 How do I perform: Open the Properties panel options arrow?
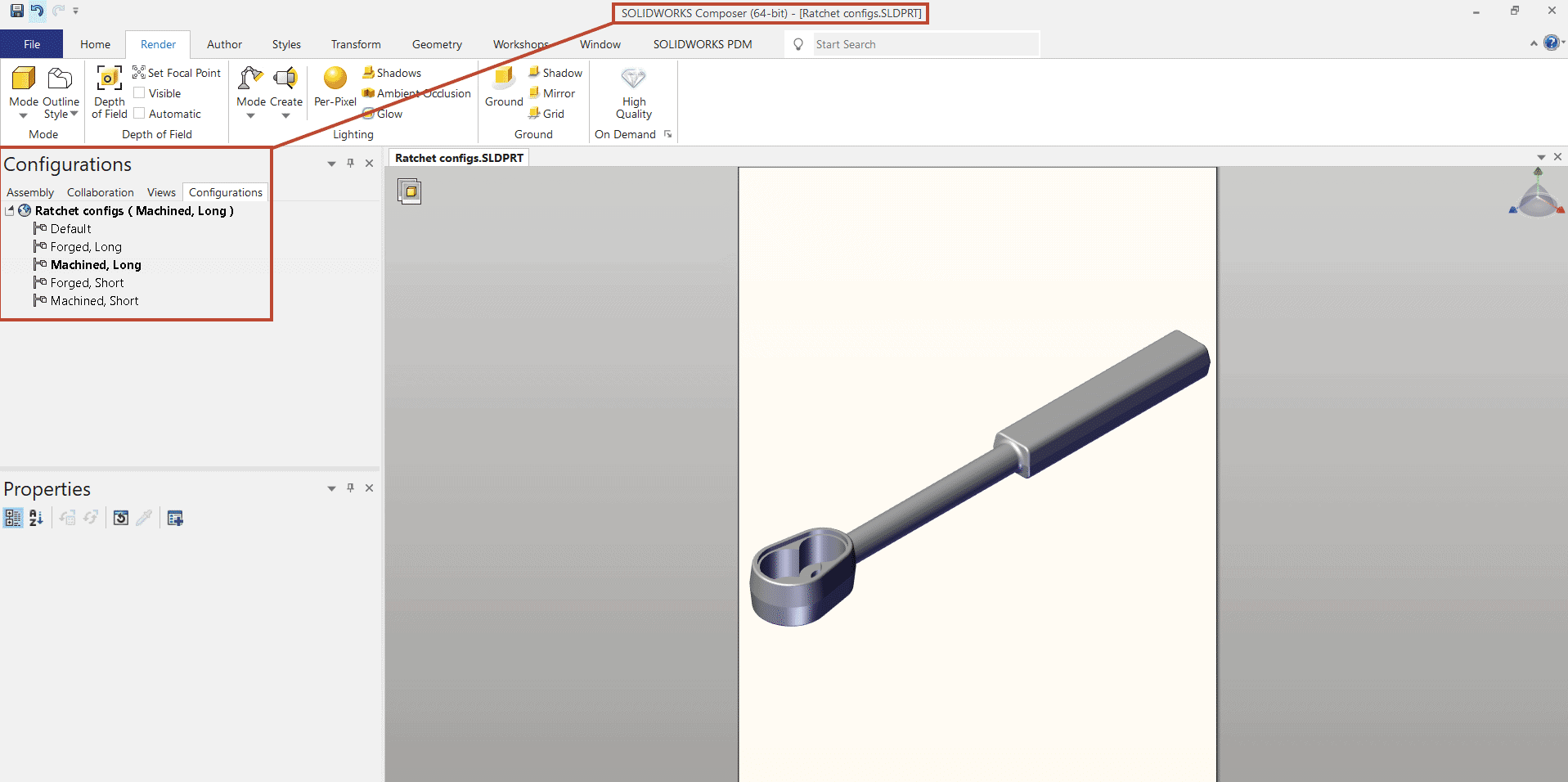click(x=331, y=488)
